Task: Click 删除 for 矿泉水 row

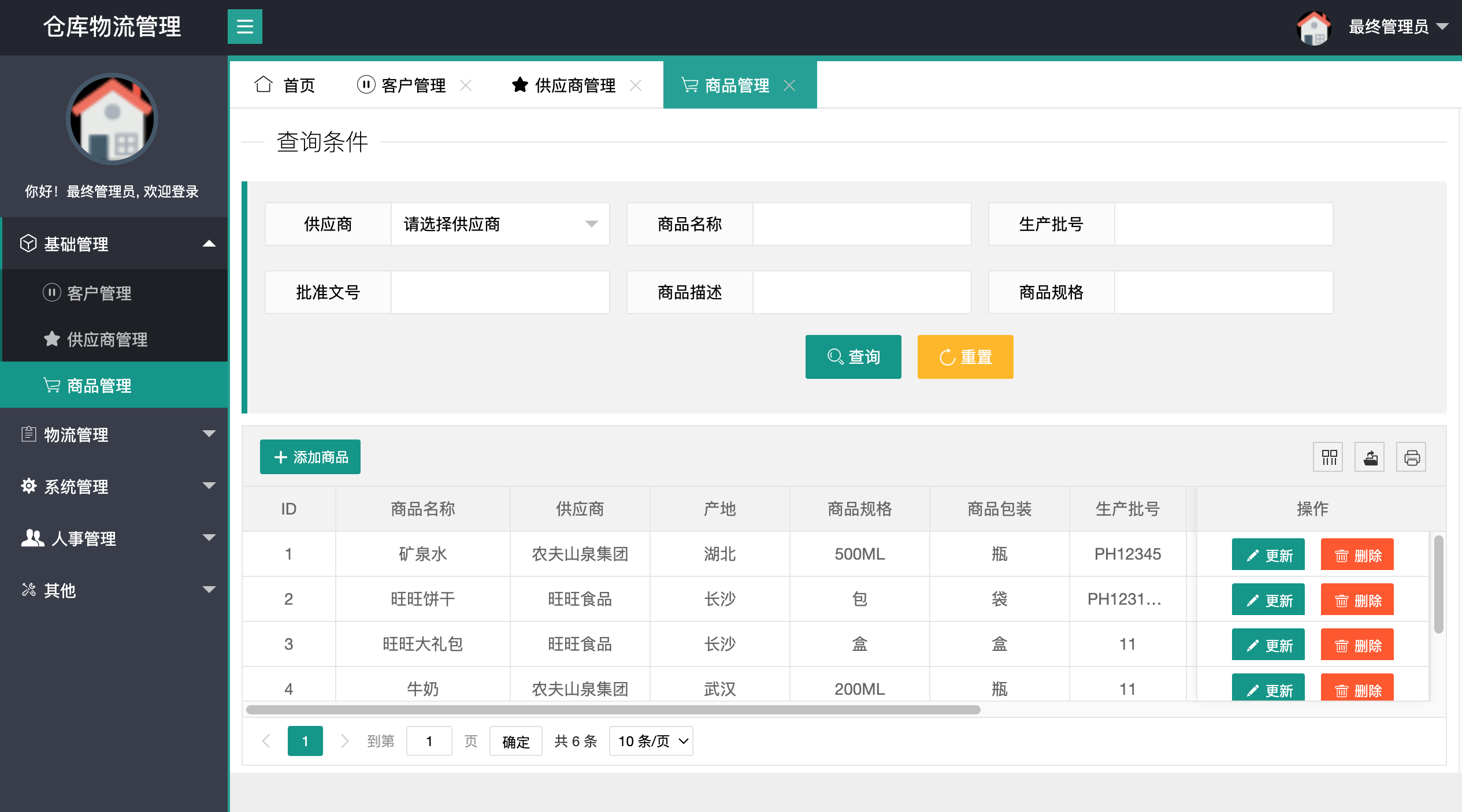Action: tap(1357, 554)
